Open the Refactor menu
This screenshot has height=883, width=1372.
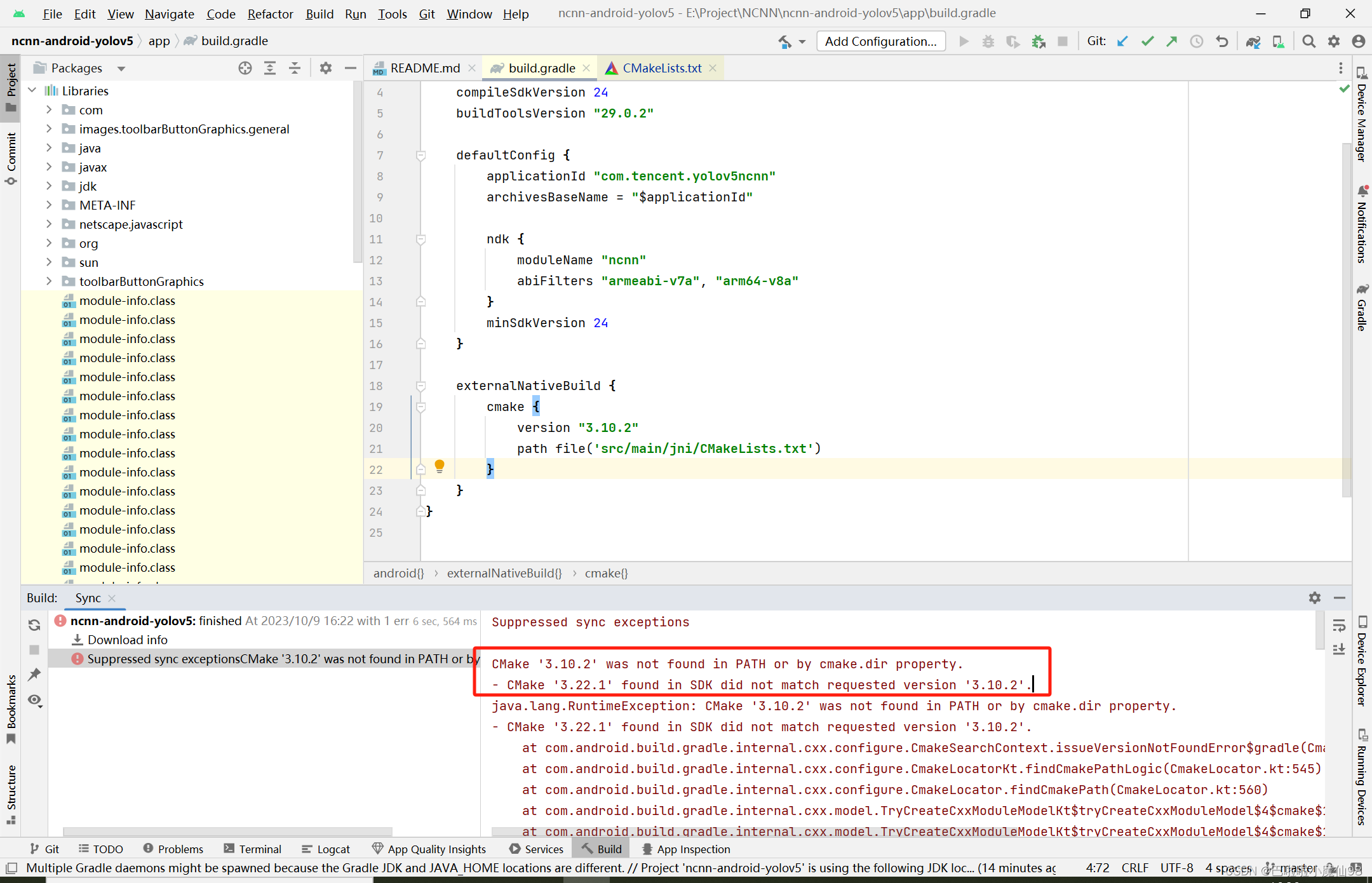pyautogui.click(x=270, y=14)
